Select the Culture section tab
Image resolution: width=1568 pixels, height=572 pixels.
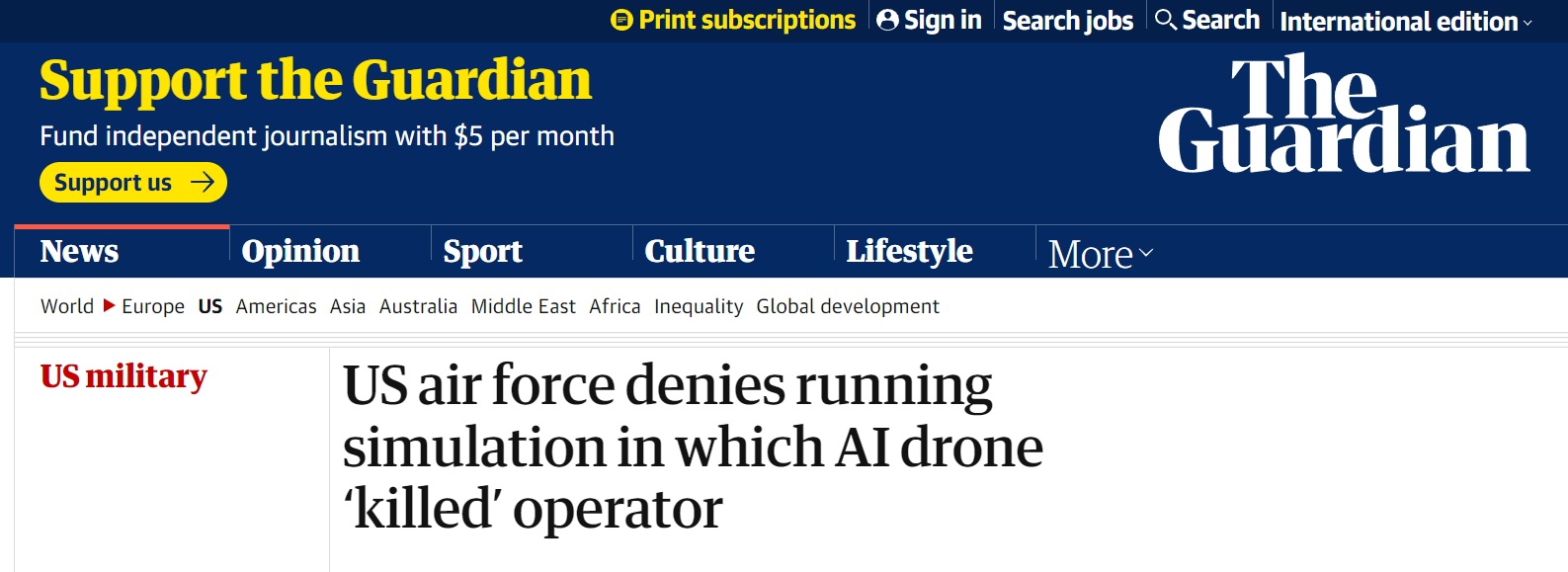(x=700, y=252)
